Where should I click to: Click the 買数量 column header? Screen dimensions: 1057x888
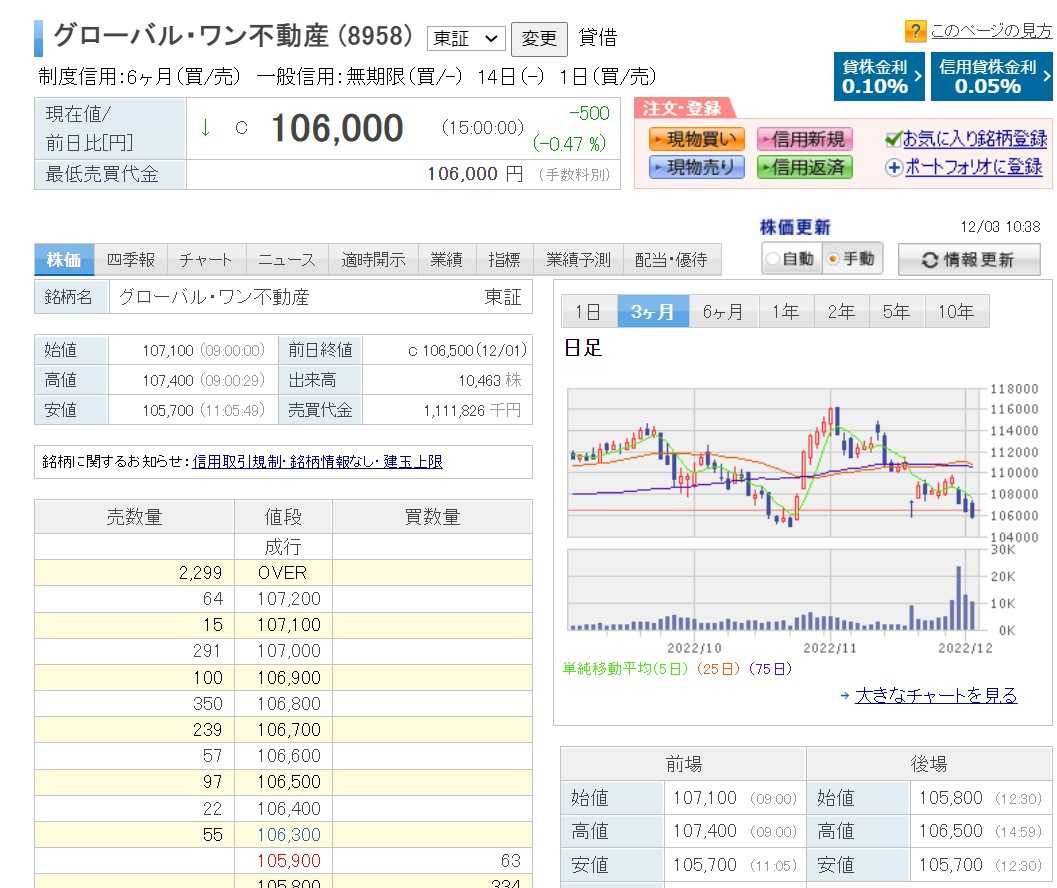tap(432, 517)
